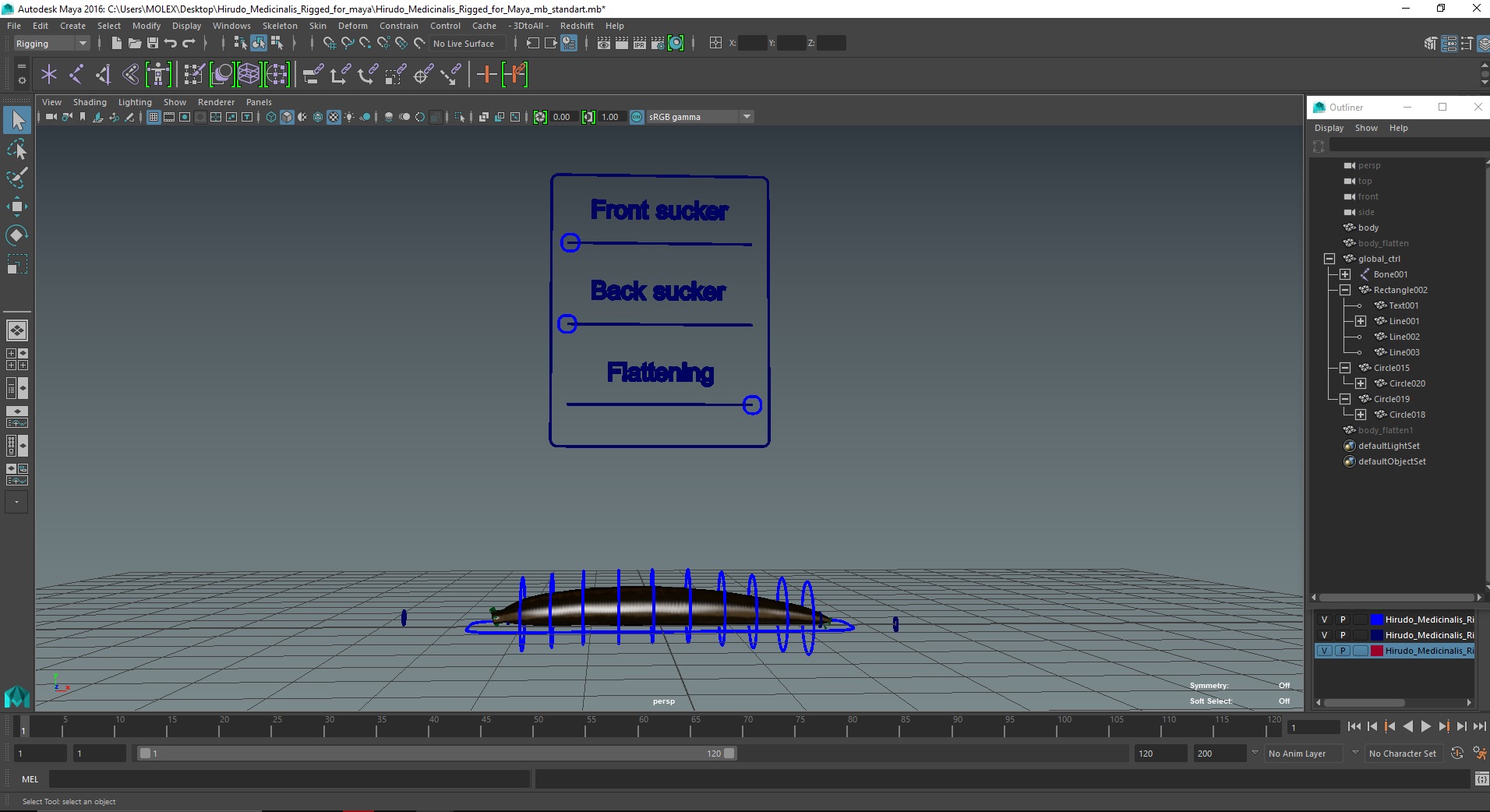Undo the last action icon
This screenshot has height=812, width=1490.
tap(170, 44)
